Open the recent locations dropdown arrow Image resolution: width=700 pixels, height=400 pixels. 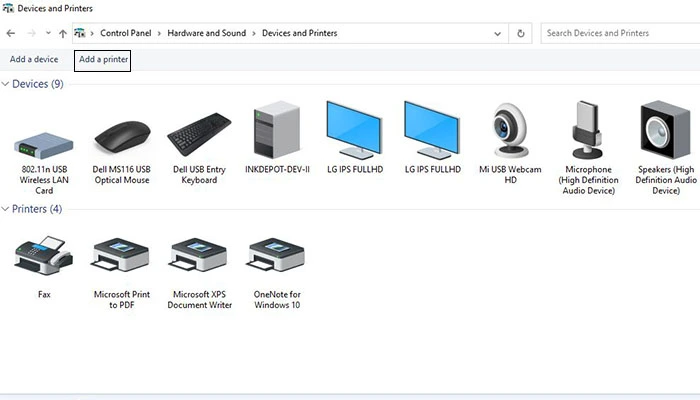tap(48, 33)
